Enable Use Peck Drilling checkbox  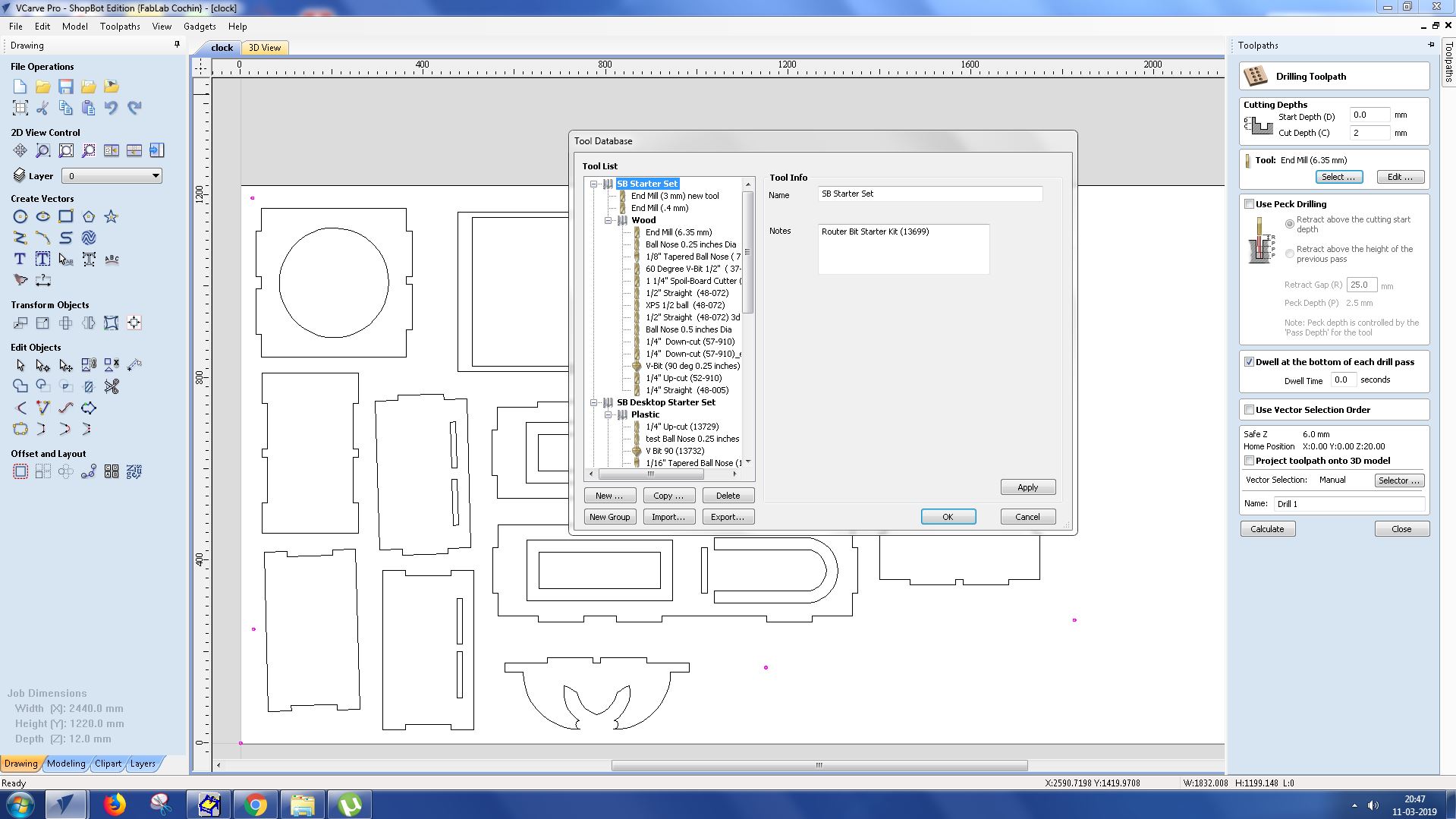coord(1249,204)
